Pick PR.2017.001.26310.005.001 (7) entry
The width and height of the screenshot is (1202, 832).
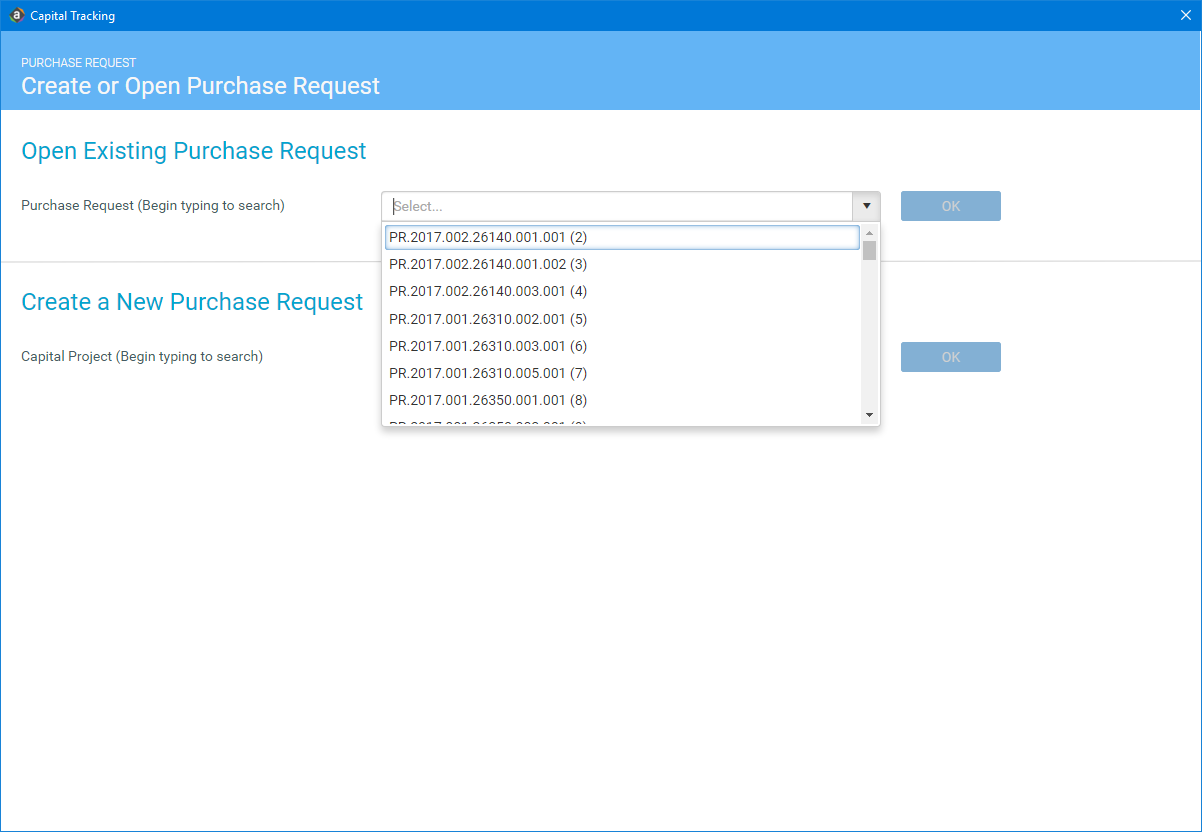[x=488, y=373]
